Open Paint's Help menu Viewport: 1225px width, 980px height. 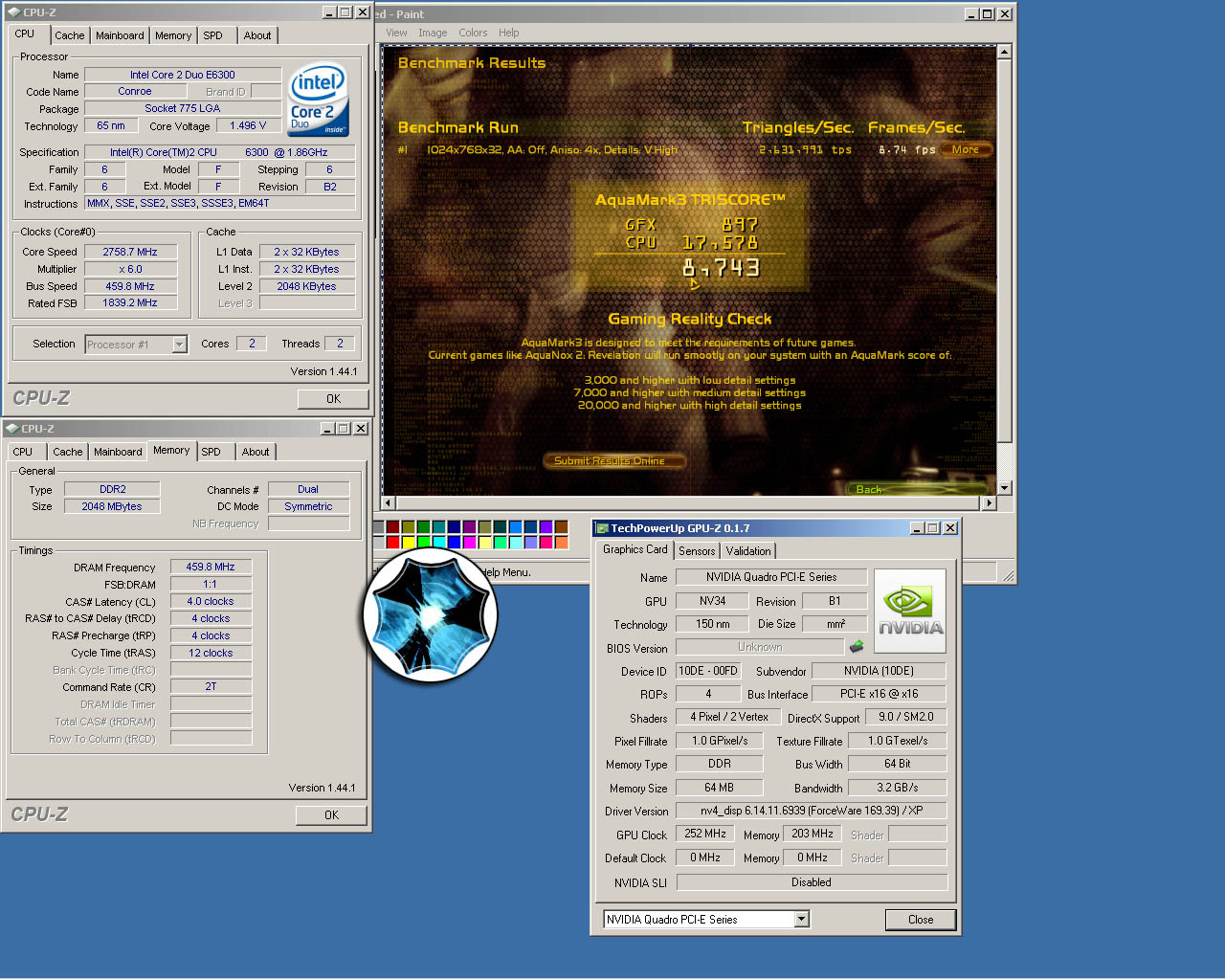point(509,33)
